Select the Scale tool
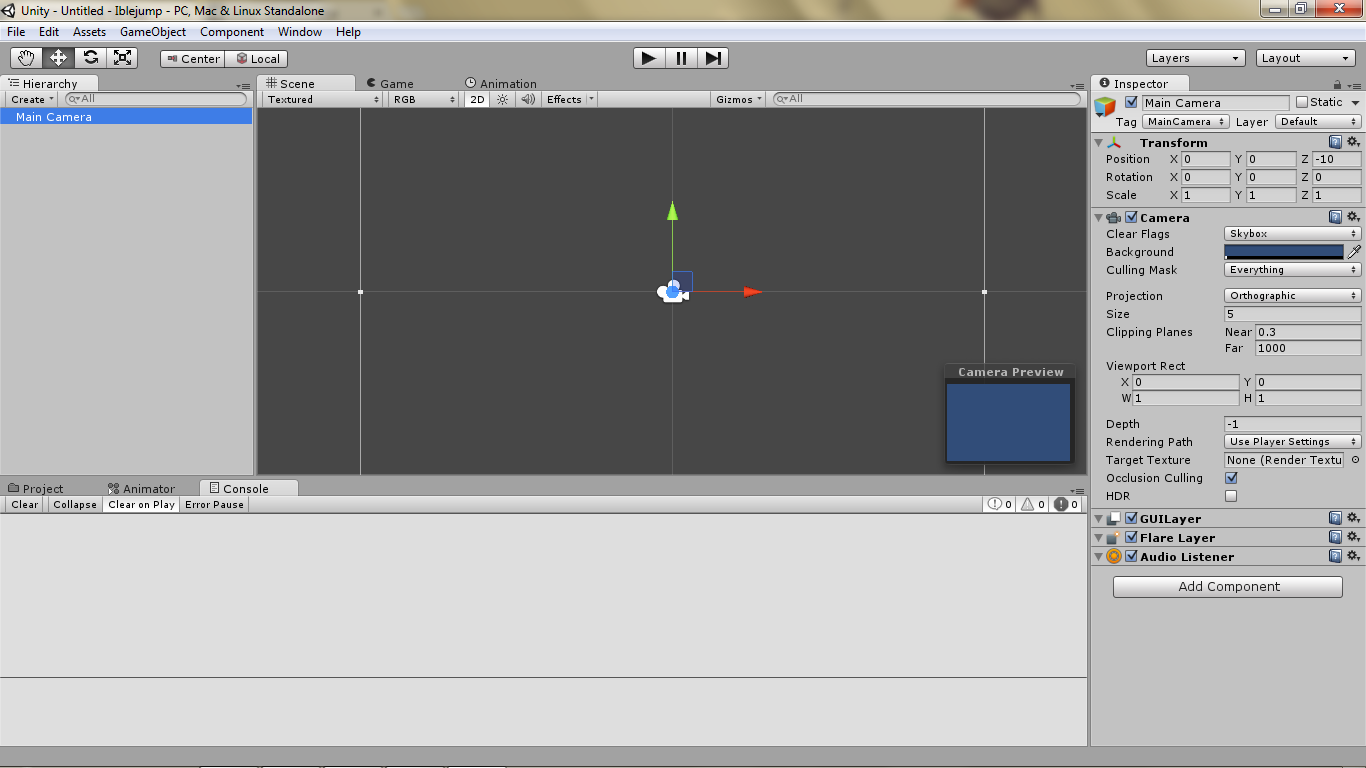Image resolution: width=1366 pixels, height=768 pixels. click(x=122, y=57)
